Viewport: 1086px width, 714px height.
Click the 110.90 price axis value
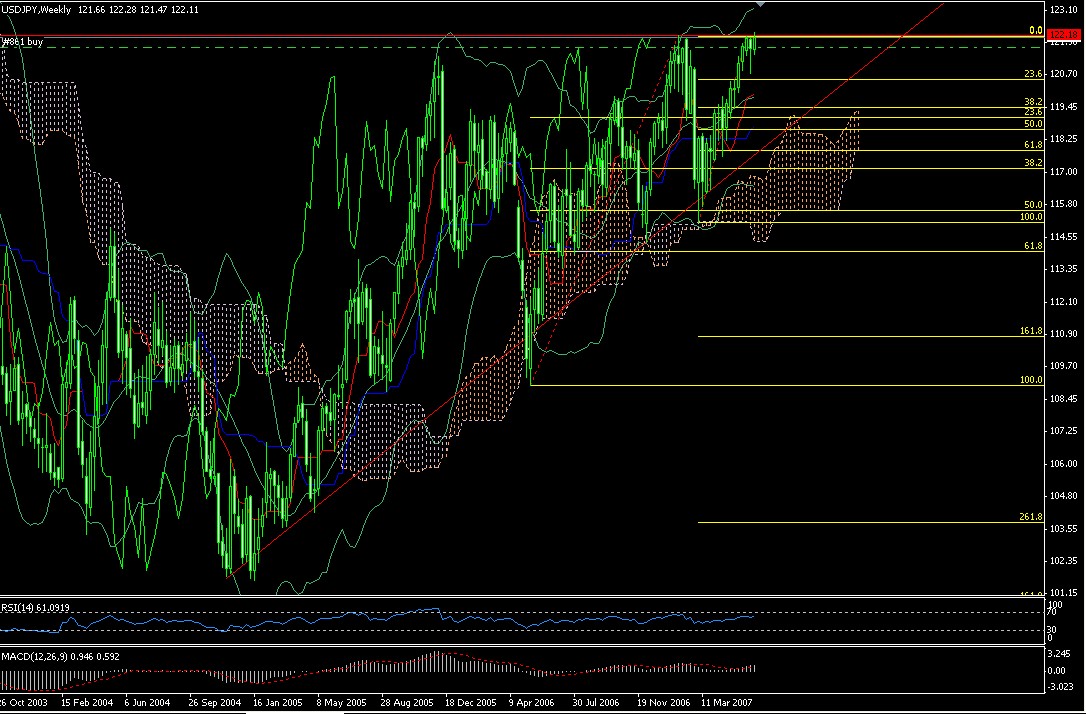point(1063,334)
